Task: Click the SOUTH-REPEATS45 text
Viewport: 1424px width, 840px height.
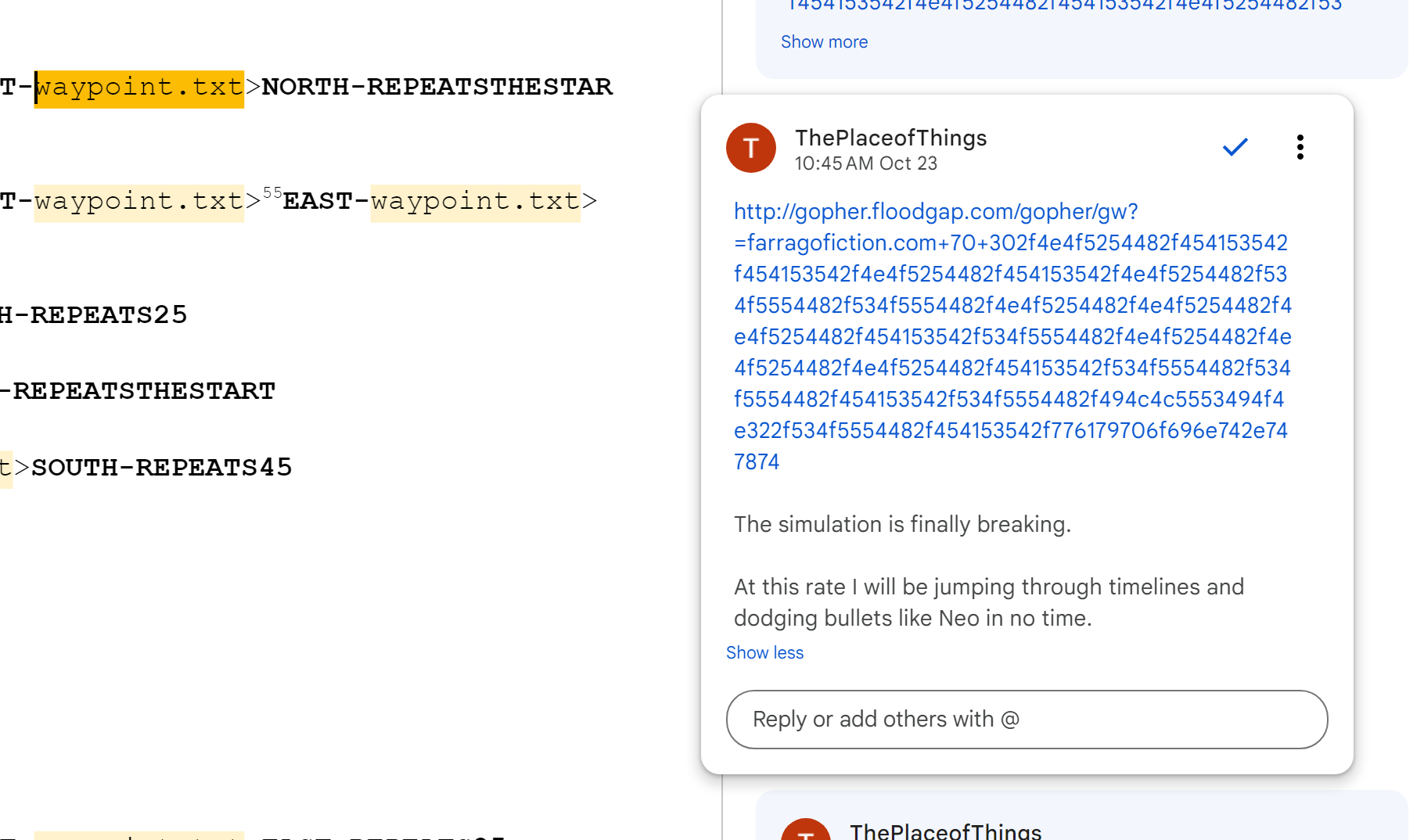Action: click(161, 468)
